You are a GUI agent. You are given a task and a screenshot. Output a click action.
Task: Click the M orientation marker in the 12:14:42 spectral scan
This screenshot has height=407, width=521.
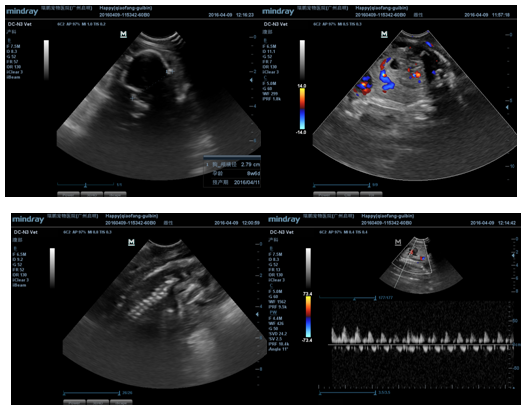398,242
